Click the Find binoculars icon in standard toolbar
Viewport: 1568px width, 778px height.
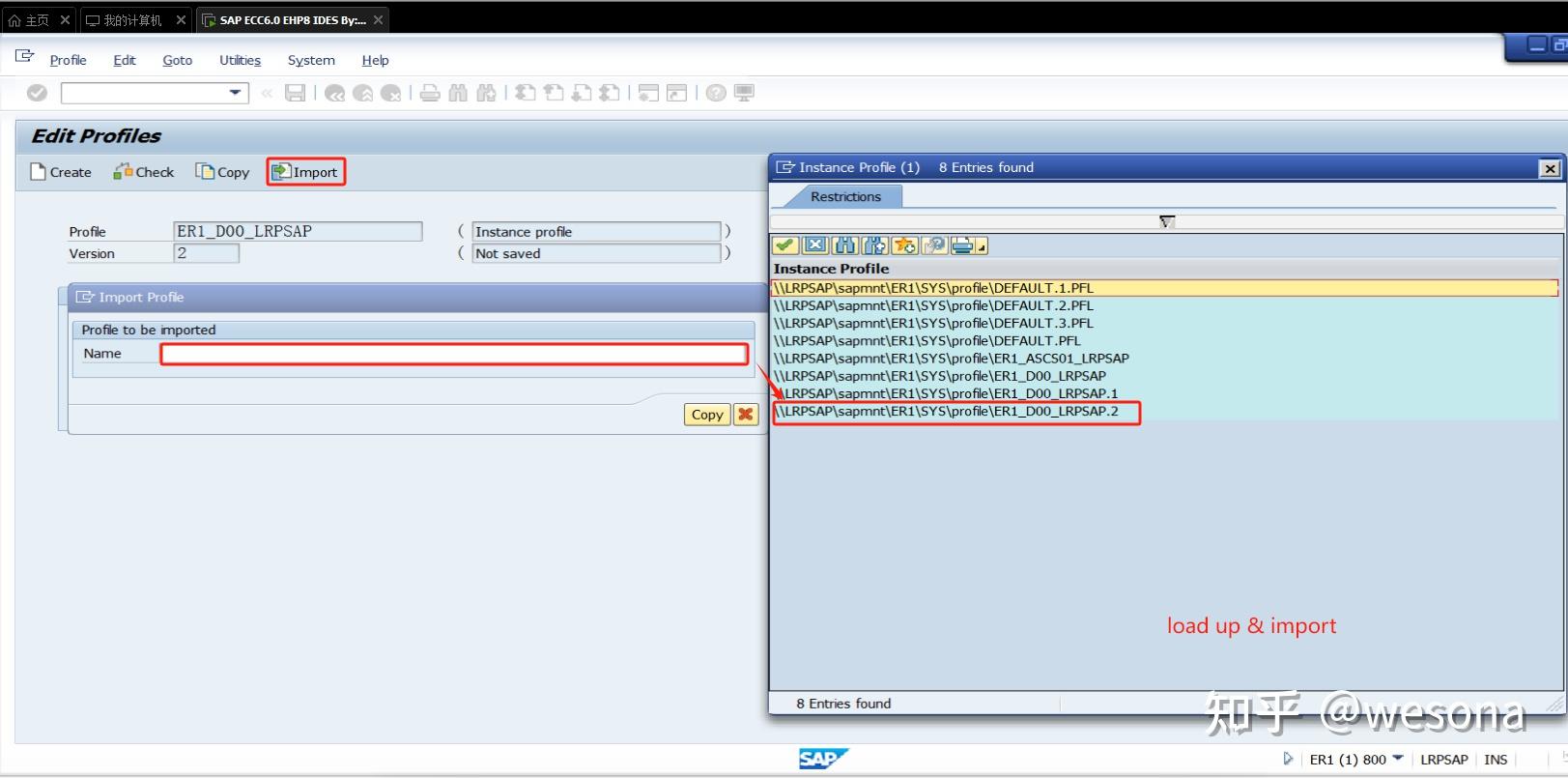point(458,93)
